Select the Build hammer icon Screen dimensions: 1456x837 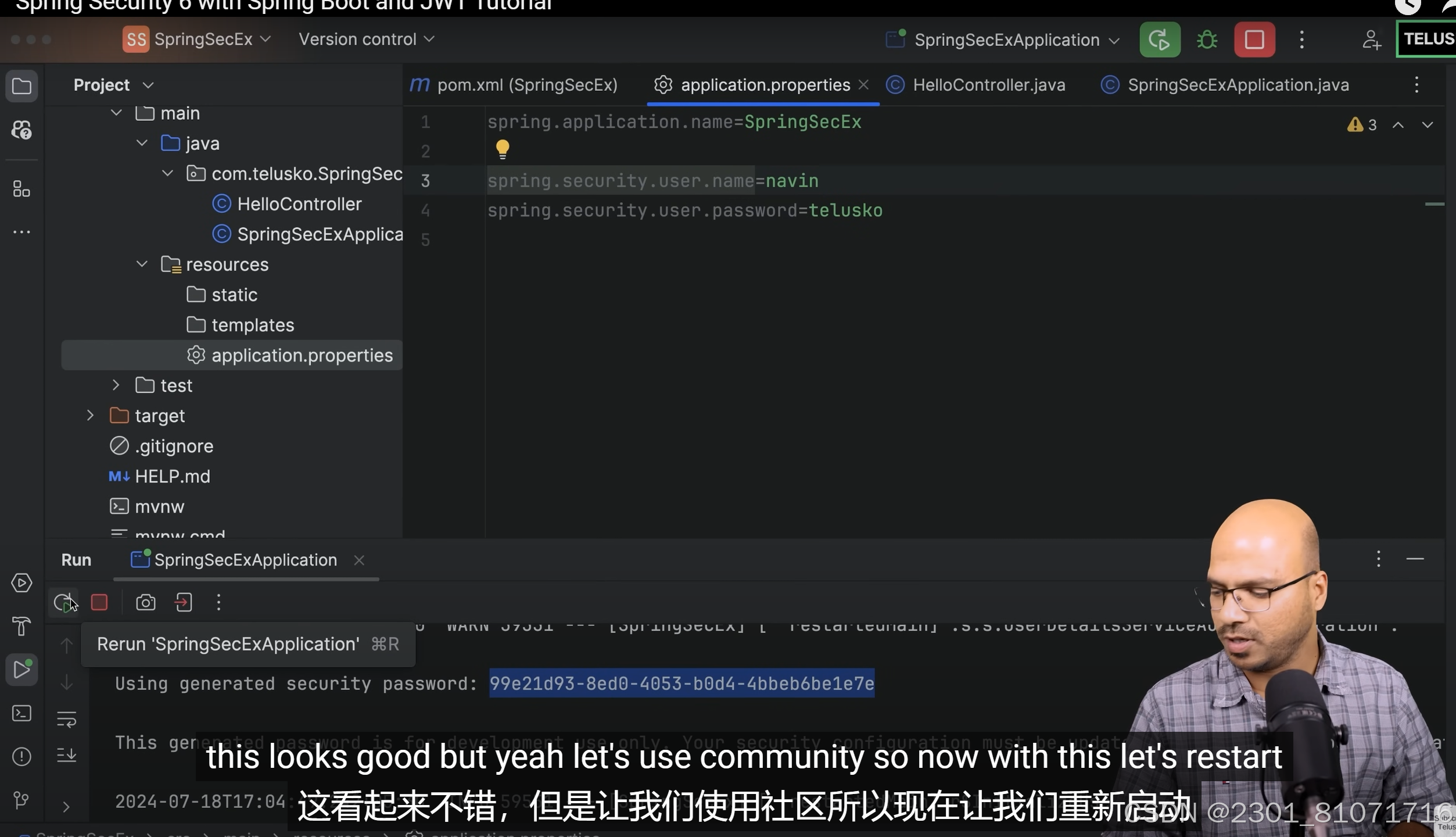(21, 627)
